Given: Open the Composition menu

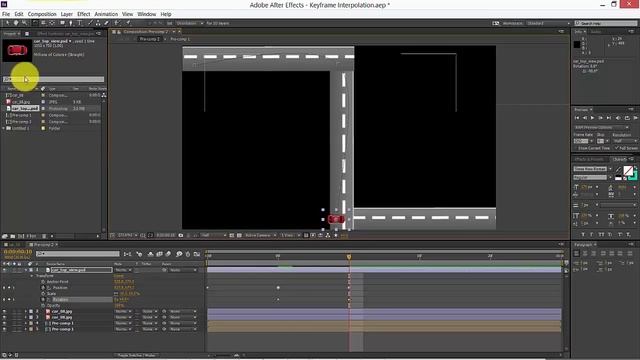Looking at the screenshot, I should tap(42, 14).
